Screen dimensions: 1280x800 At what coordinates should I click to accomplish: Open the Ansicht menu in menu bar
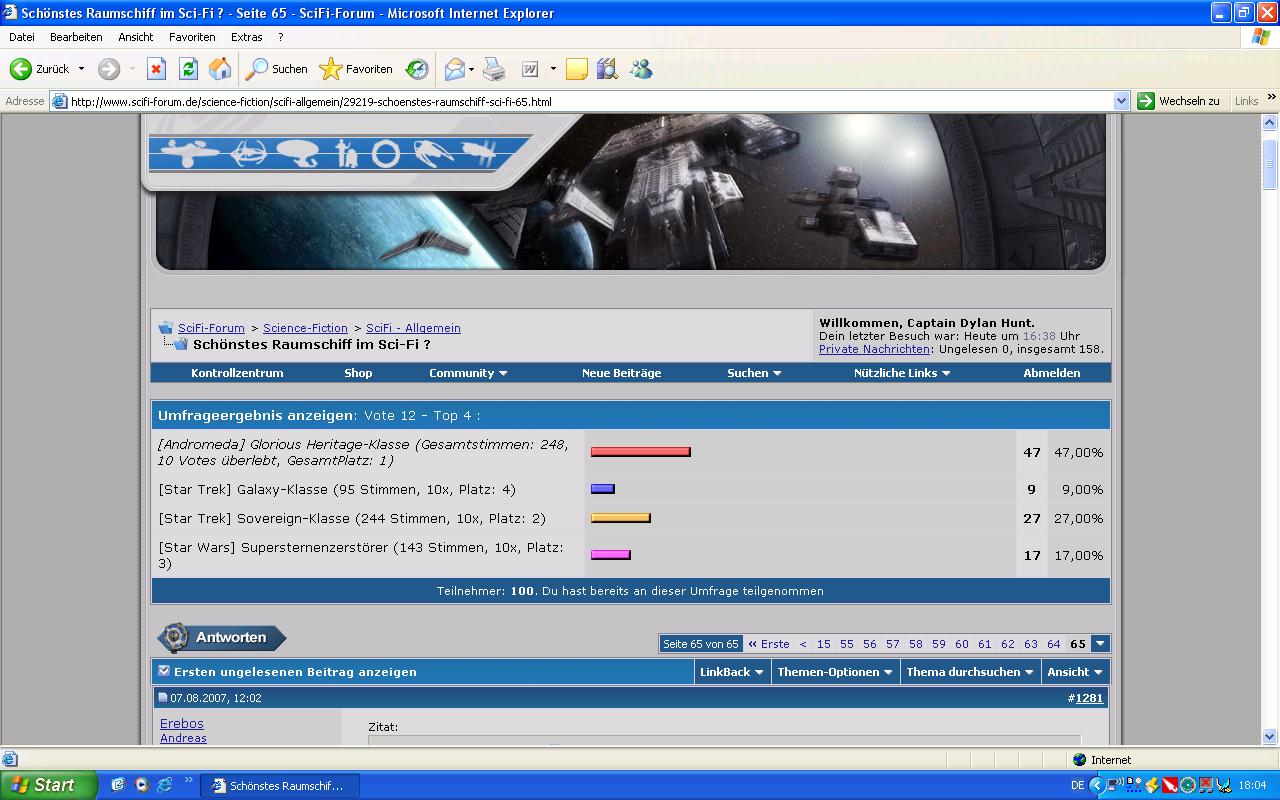pyautogui.click(x=135, y=37)
